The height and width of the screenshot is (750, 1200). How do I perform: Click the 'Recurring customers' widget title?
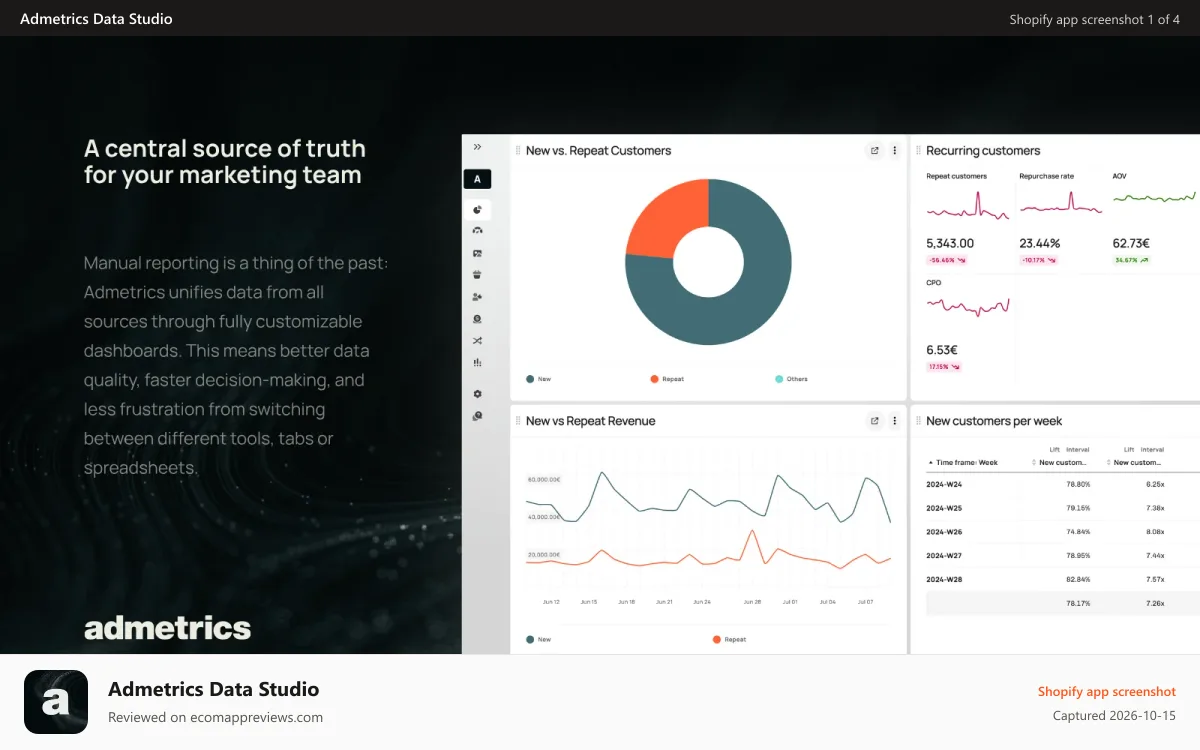click(x=983, y=151)
